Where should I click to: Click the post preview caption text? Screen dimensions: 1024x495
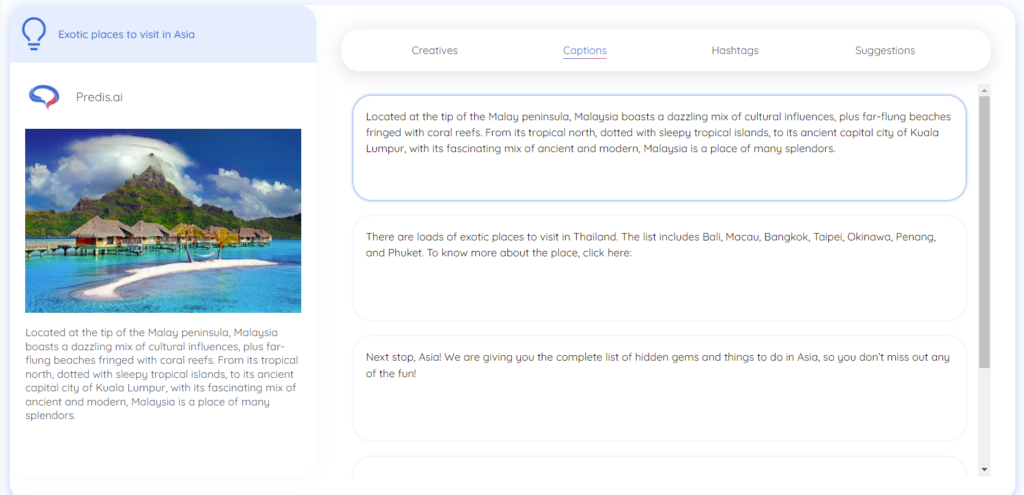point(161,374)
